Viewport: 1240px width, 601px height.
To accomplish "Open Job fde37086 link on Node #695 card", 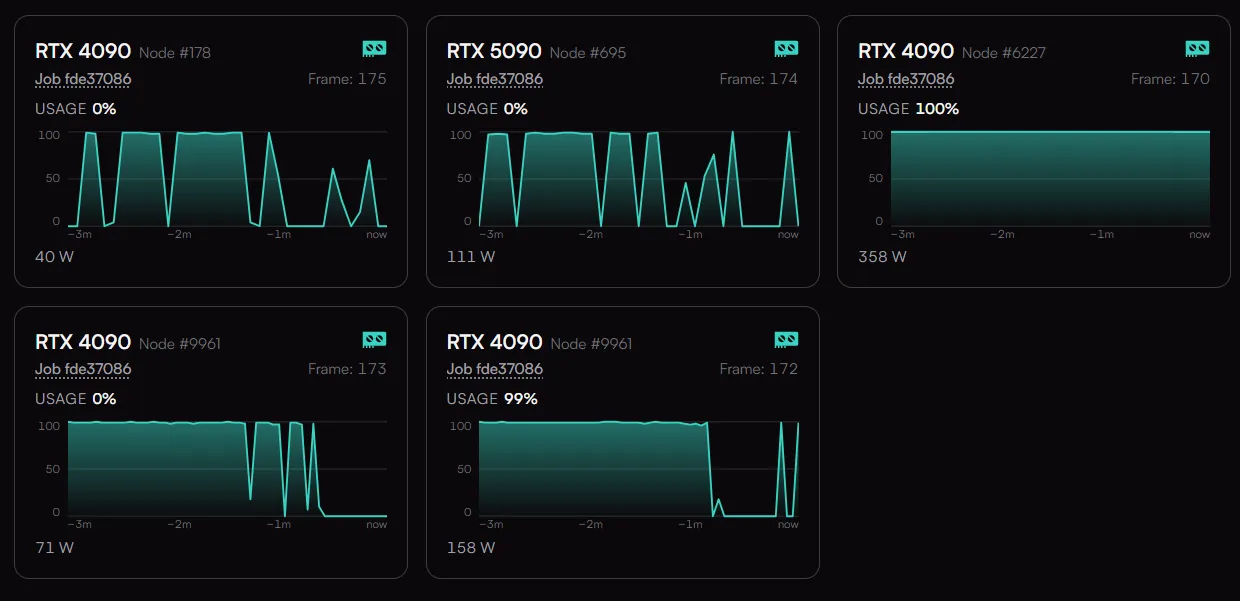I will tap(495, 79).
